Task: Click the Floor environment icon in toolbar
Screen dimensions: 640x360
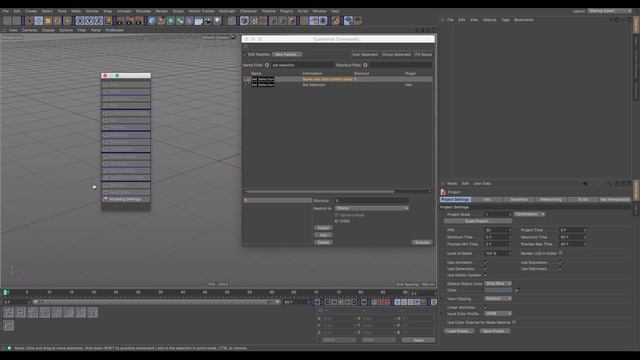Action: point(199,21)
